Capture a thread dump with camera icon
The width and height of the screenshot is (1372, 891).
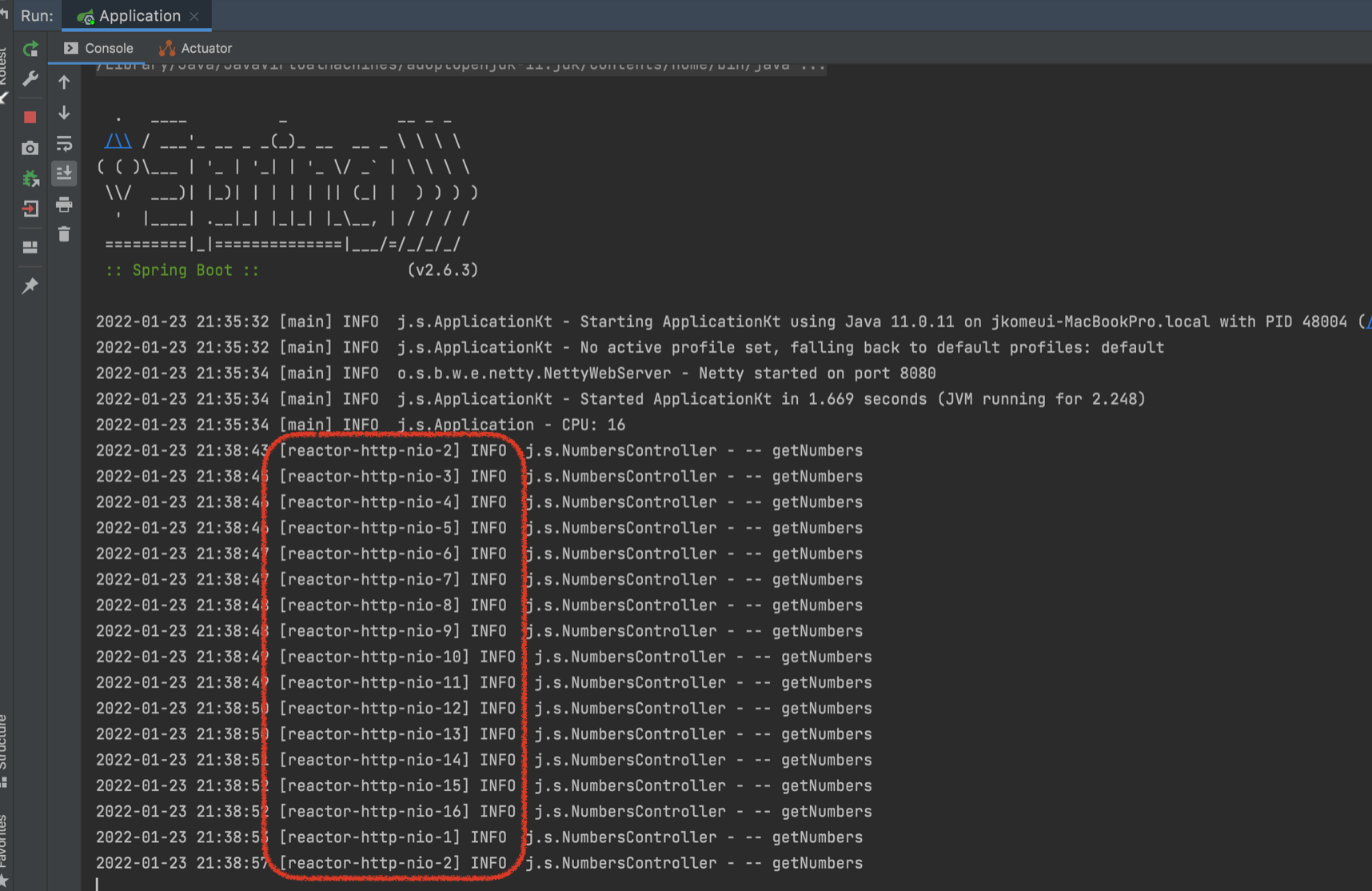(x=30, y=148)
